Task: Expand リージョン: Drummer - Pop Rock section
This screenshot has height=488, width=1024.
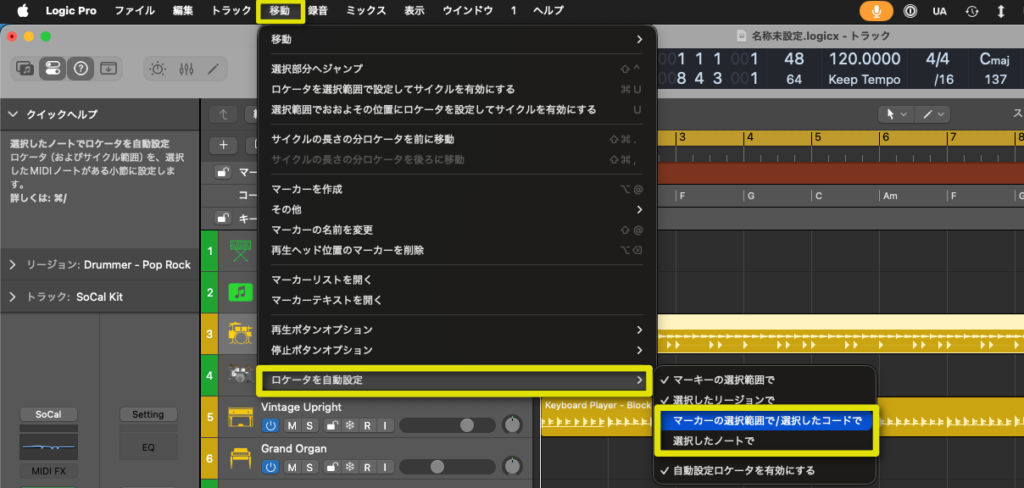Action: click(x=13, y=265)
